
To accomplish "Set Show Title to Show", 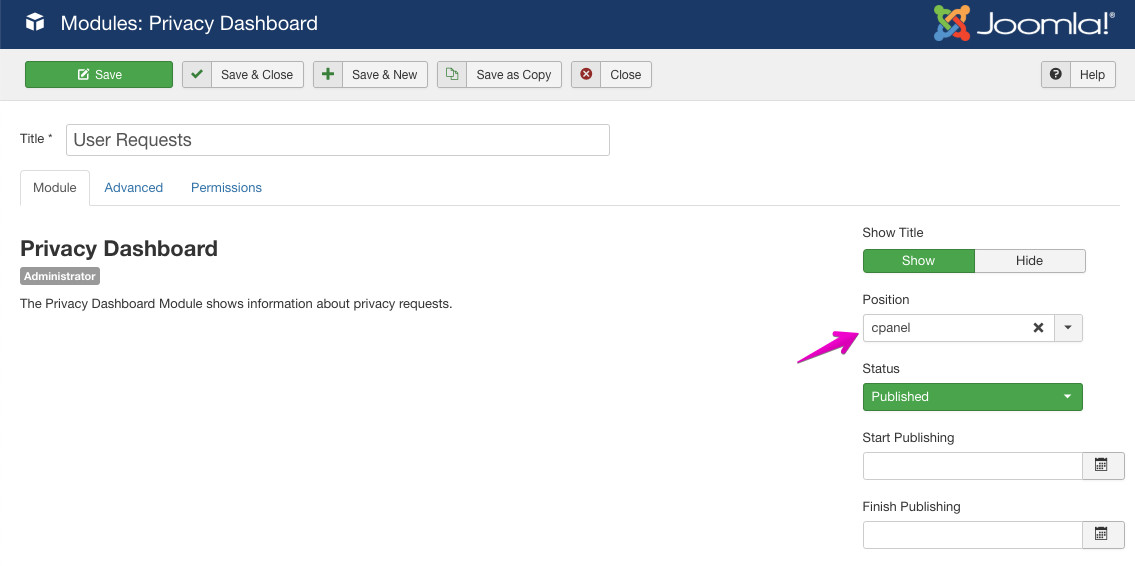I will point(918,261).
